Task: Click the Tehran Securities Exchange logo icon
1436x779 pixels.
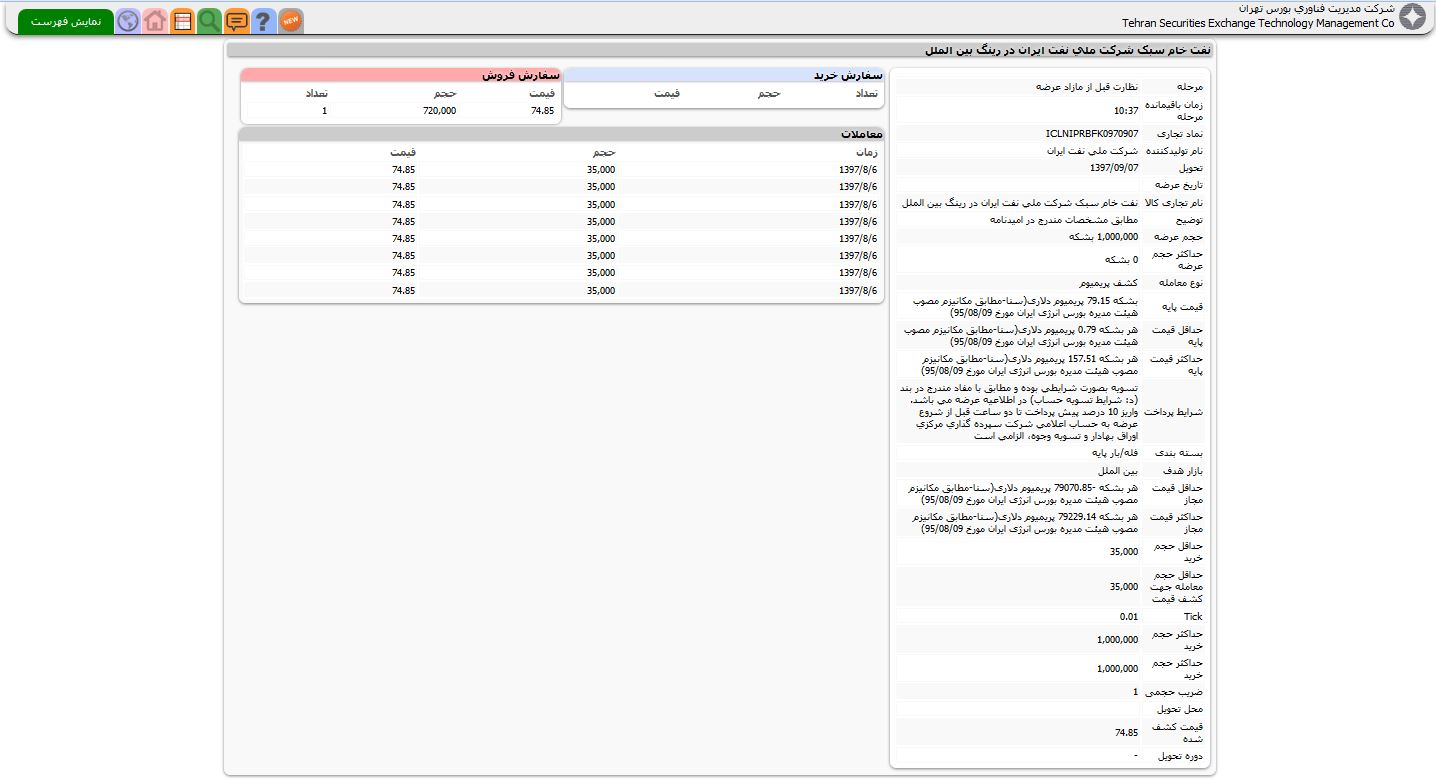Action: coord(1412,17)
